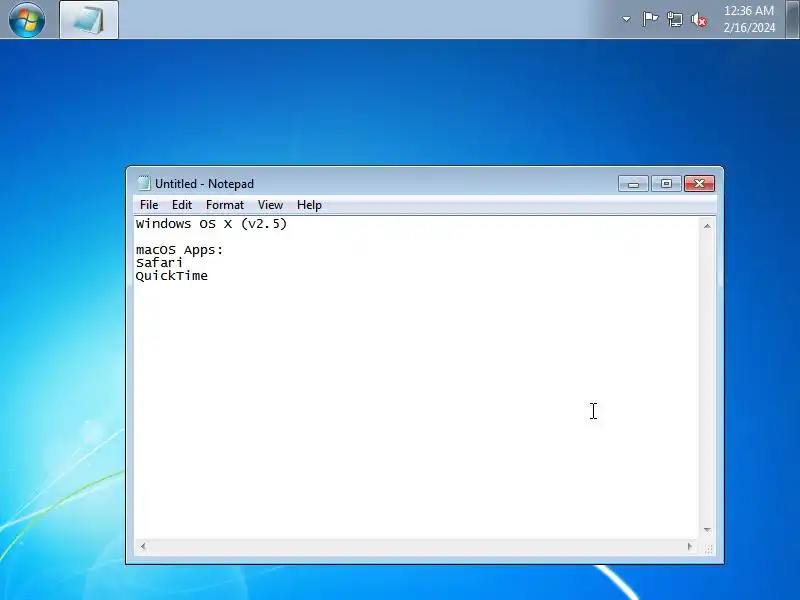This screenshot has width=800, height=600.
Task: Place cursor in 'Windows OS X (v2.5)' line
Action: click(211, 223)
